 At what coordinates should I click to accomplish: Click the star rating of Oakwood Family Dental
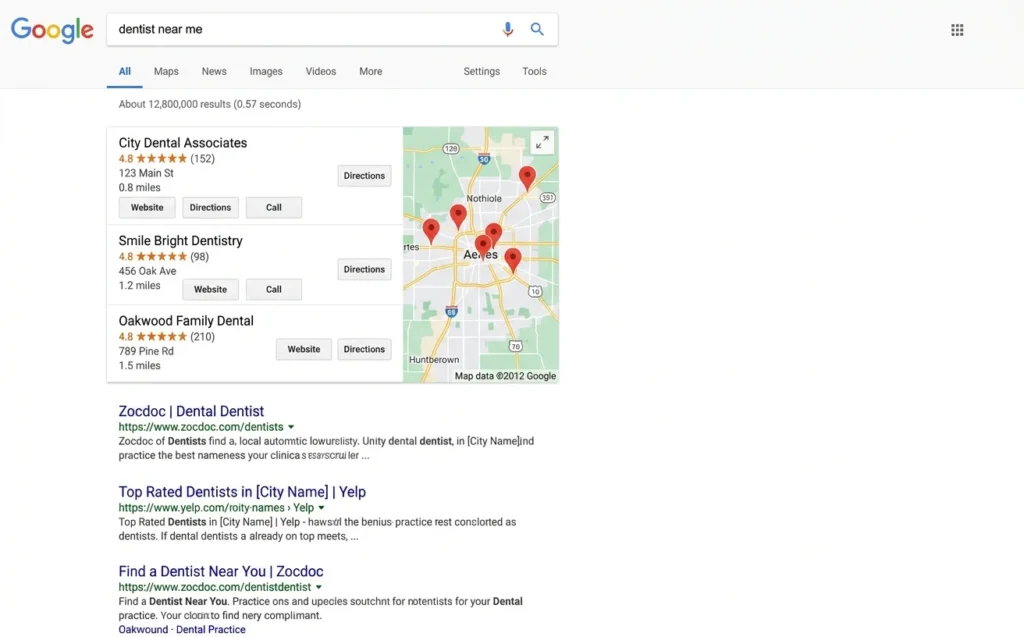(161, 337)
